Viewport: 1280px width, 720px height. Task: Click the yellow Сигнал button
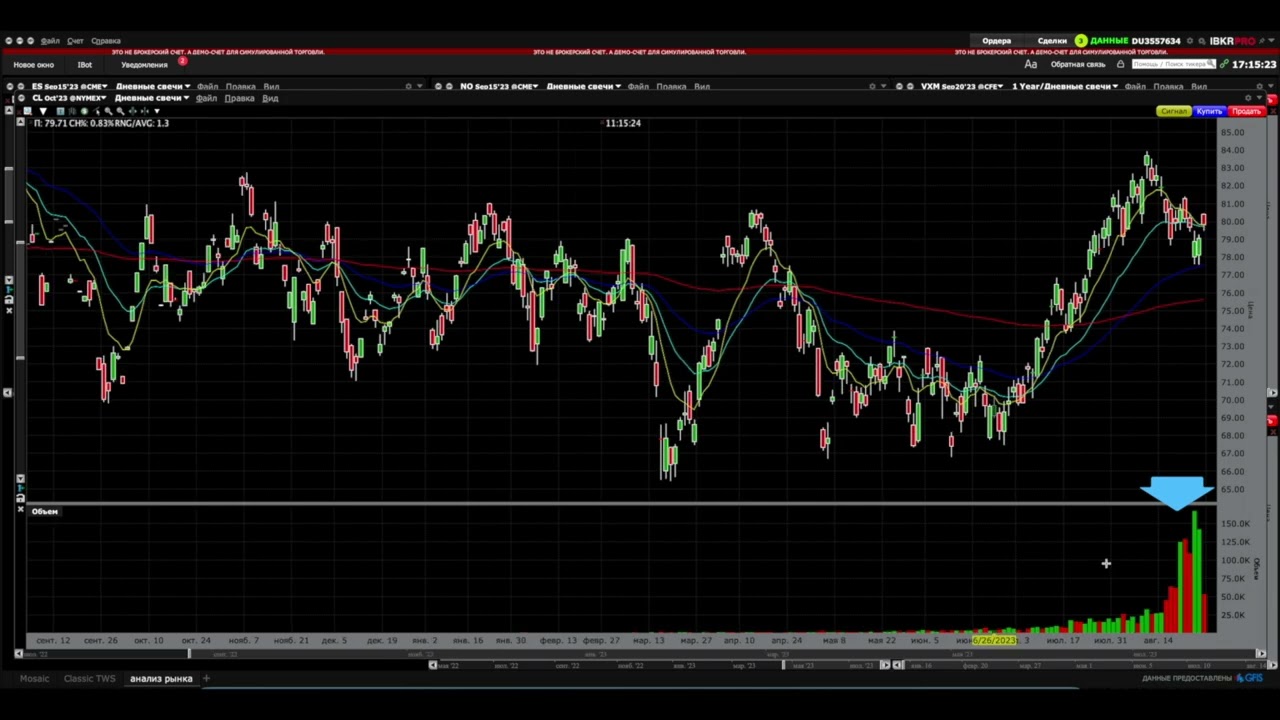(x=1173, y=111)
